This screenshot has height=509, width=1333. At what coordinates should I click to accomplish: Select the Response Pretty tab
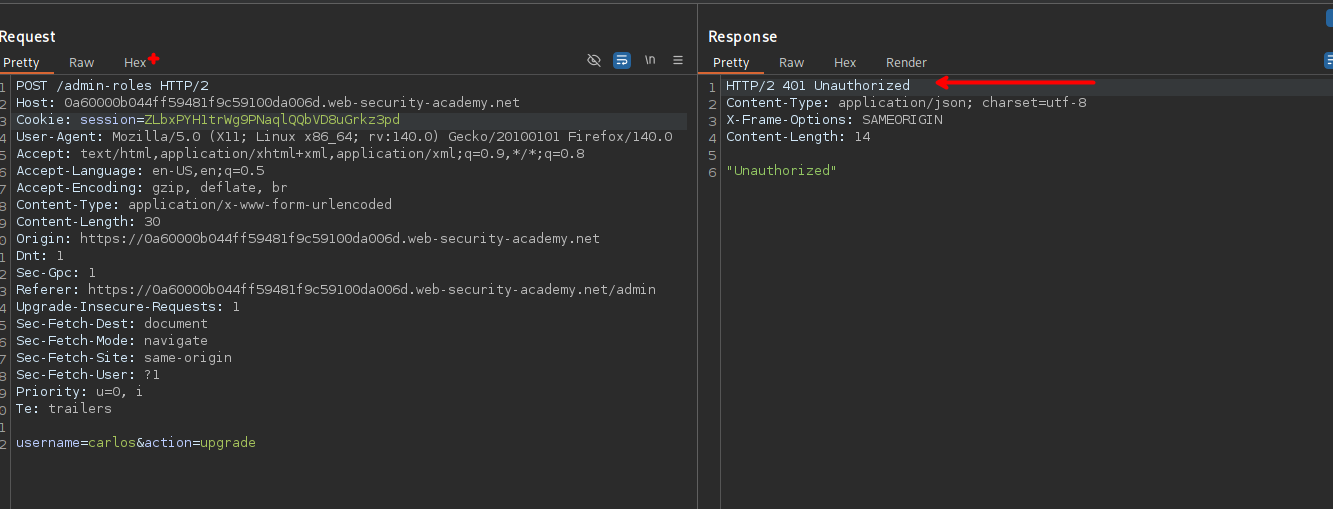pos(731,63)
